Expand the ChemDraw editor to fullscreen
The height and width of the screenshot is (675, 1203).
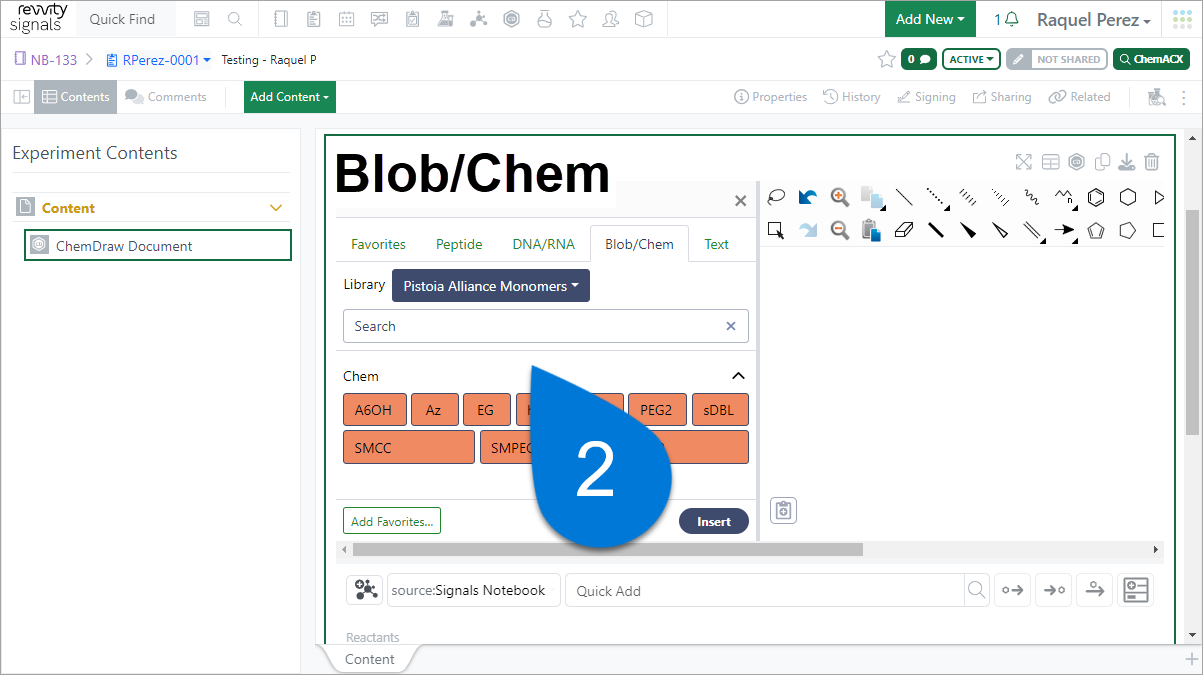tap(1023, 162)
